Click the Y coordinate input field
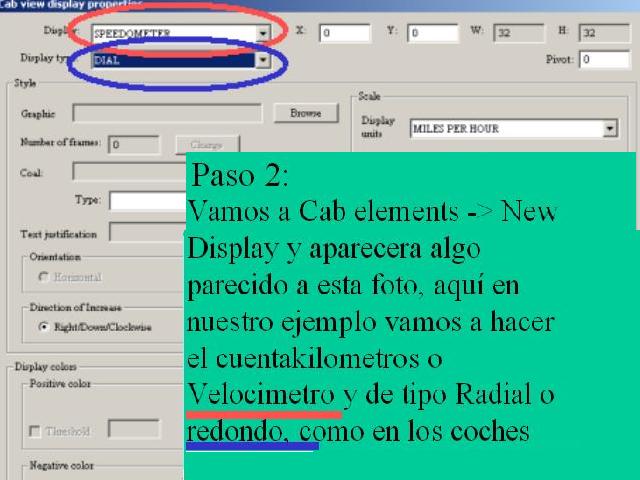 432,33
